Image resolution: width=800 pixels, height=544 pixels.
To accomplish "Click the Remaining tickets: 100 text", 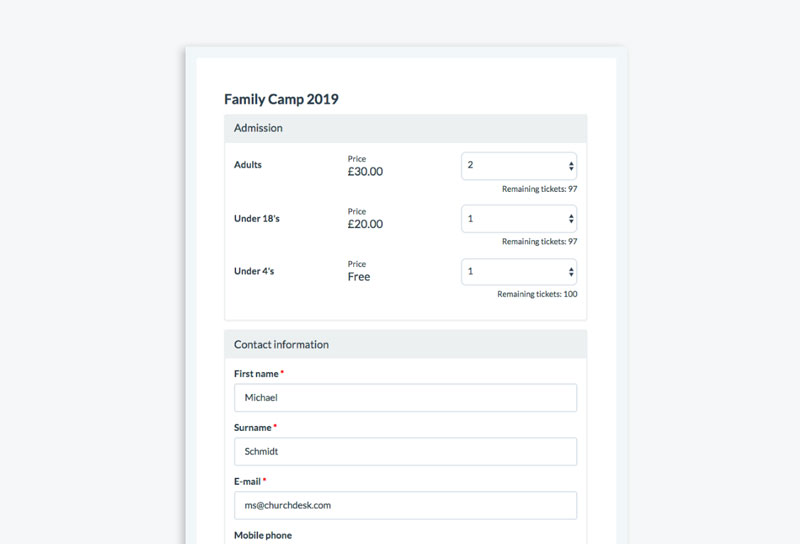I will (x=537, y=294).
